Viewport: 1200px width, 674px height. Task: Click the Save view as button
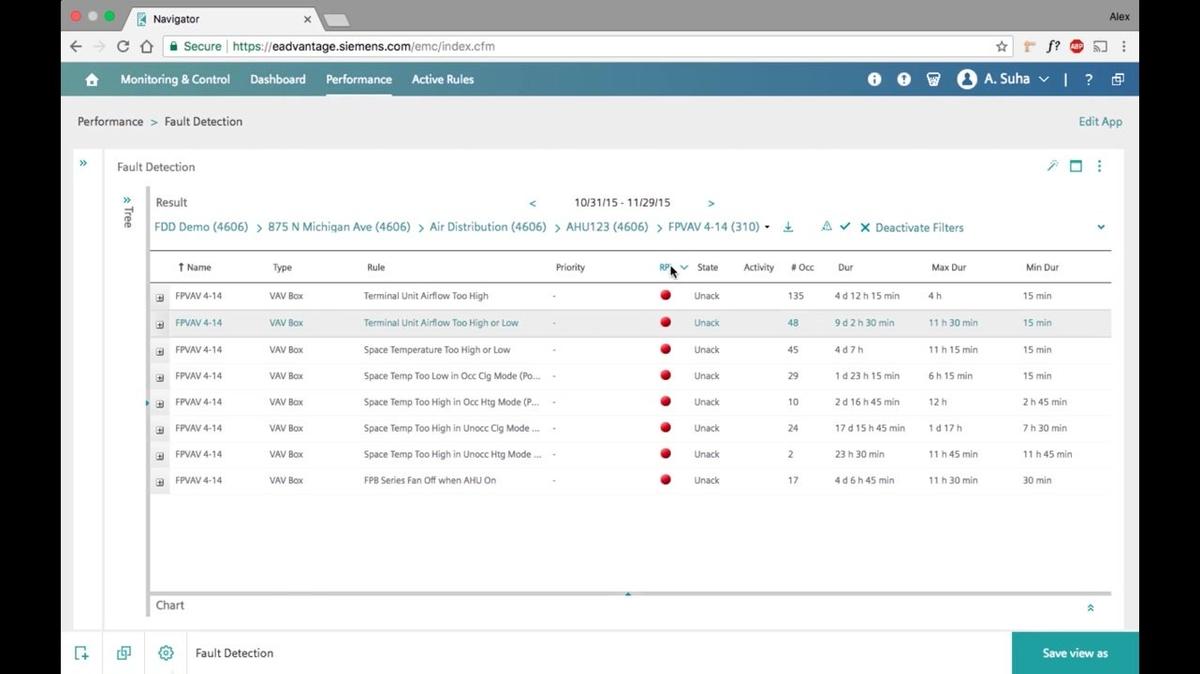pyautogui.click(x=1075, y=653)
